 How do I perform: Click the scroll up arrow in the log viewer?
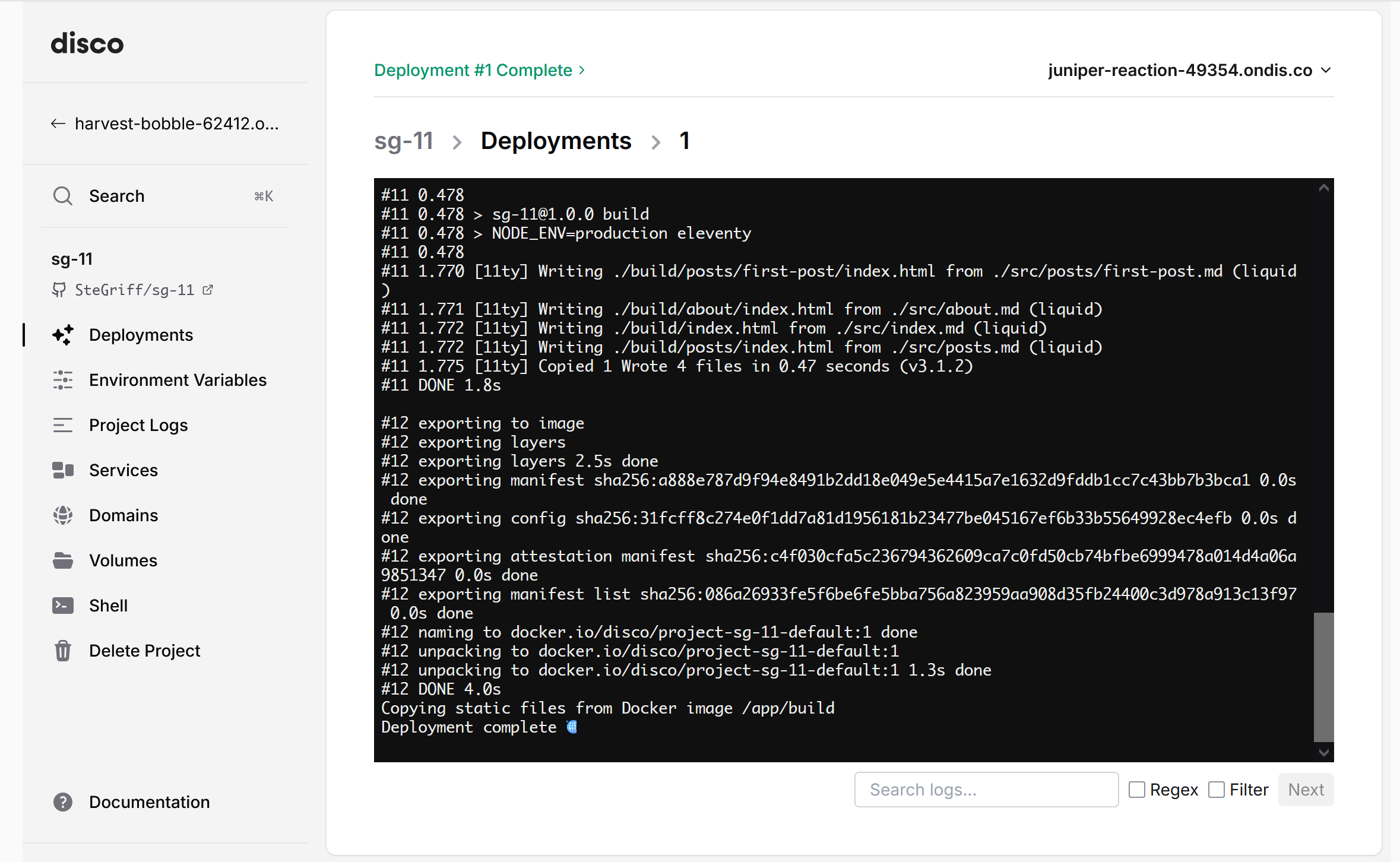(x=1323, y=188)
